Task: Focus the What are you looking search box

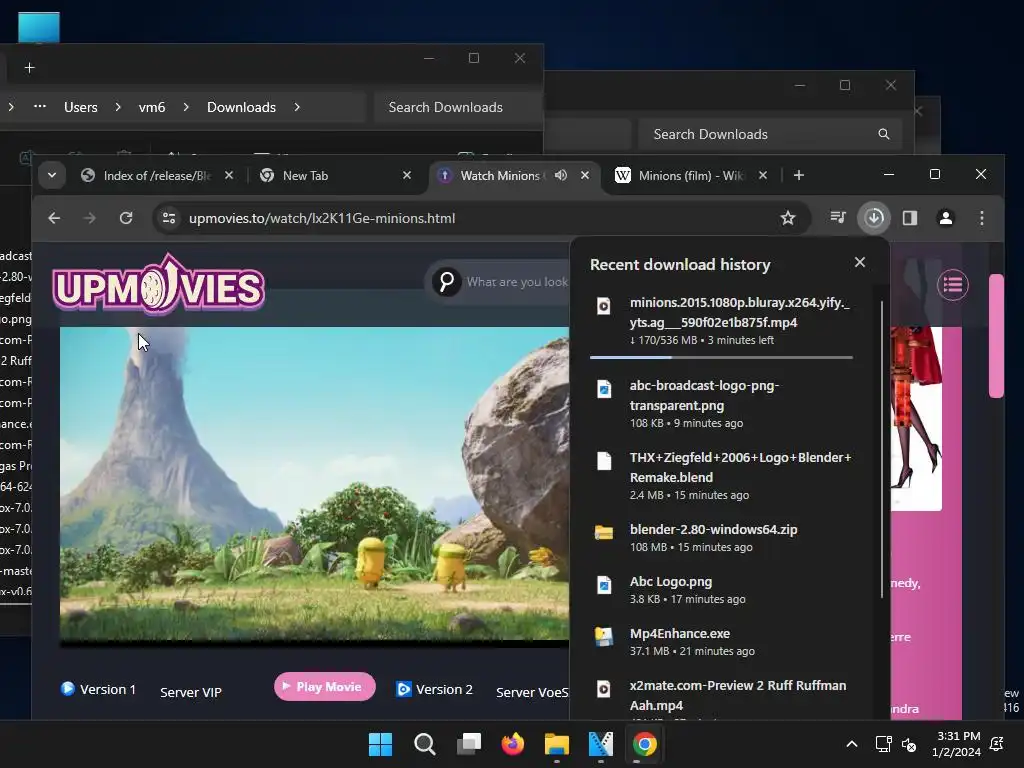Action: 517,281
